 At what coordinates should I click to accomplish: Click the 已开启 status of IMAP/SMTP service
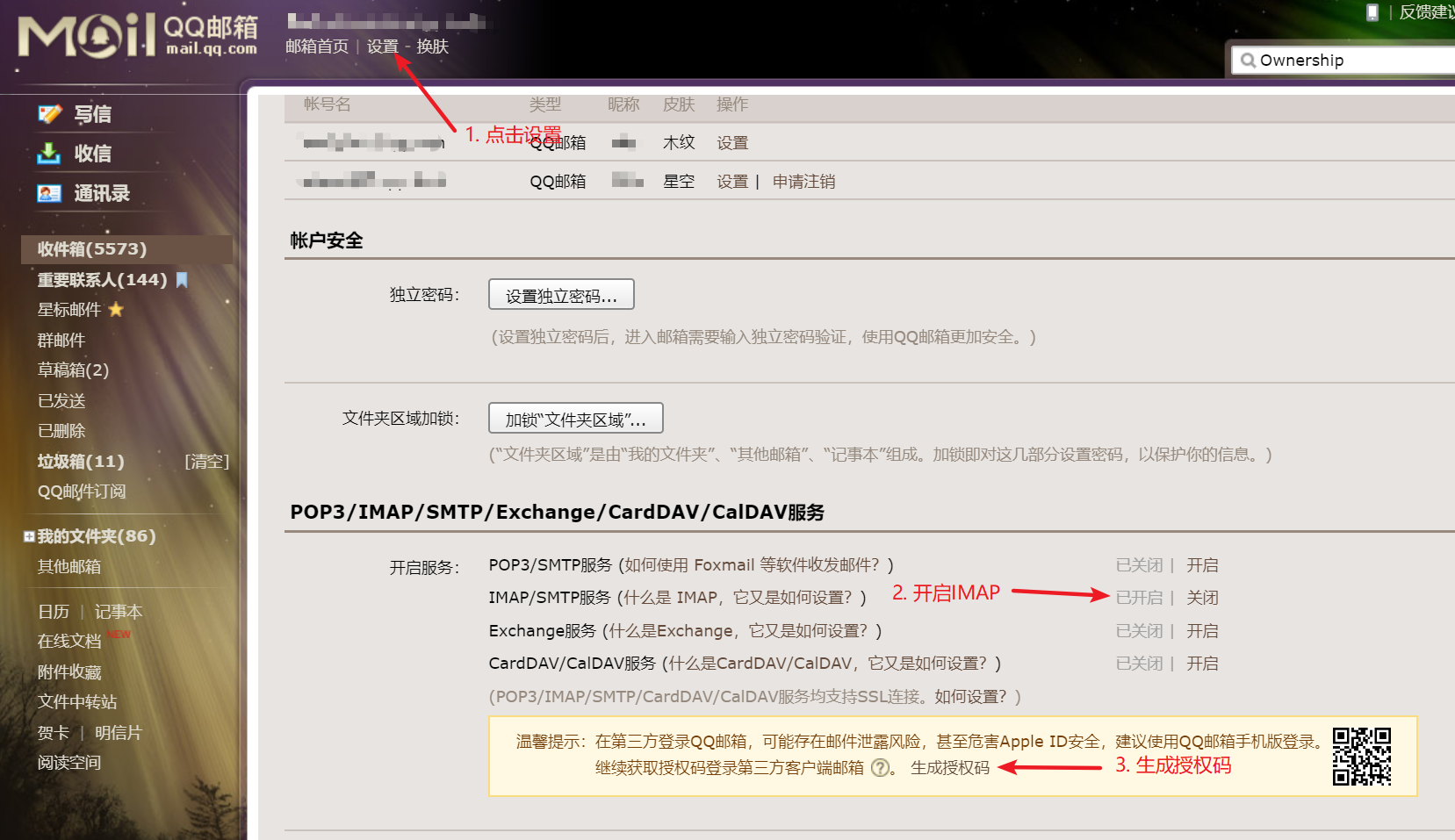click(1139, 598)
